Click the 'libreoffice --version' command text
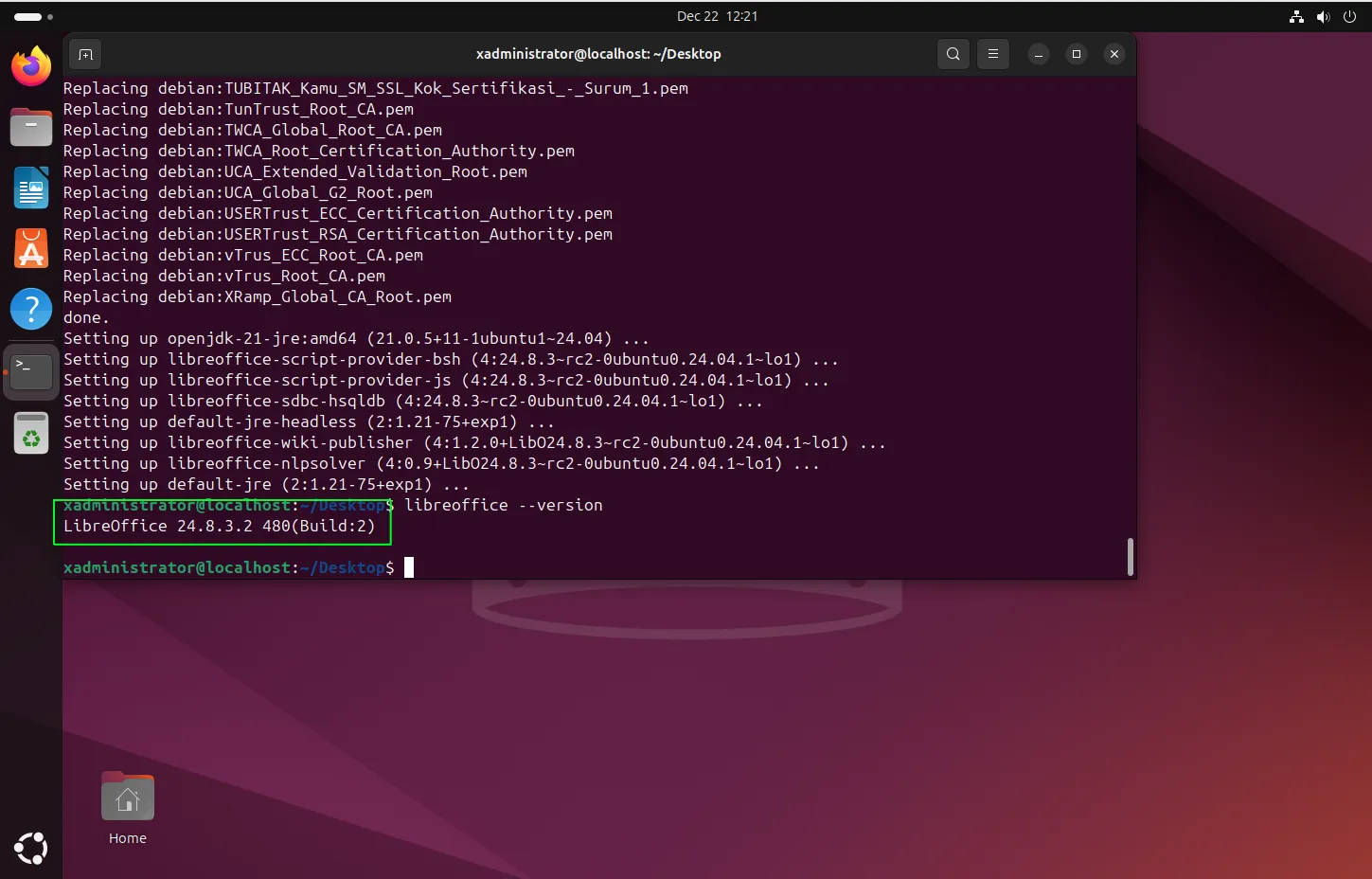 pyautogui.click(x=504, y=505)
